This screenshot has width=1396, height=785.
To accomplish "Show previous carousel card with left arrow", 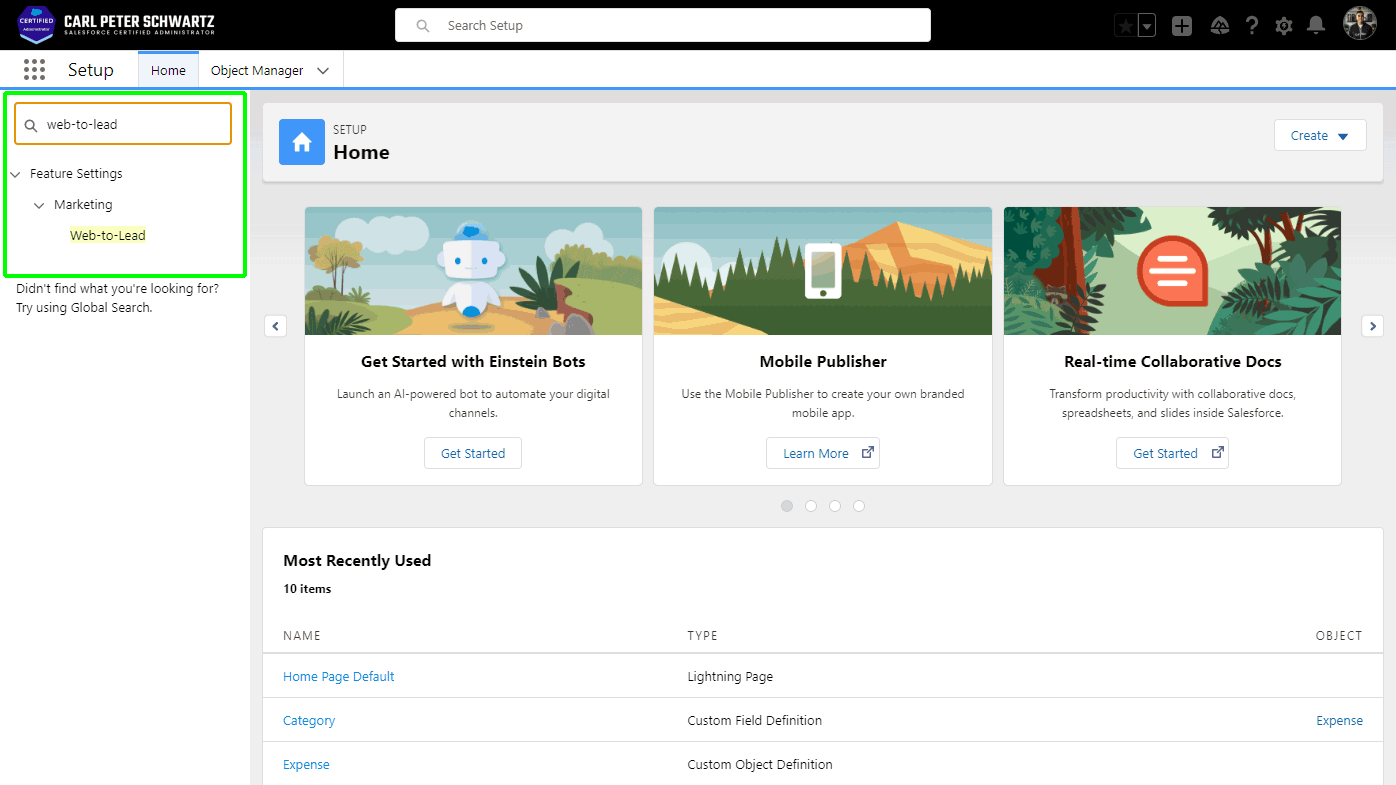I will pyautogui.click(x=276, y=326).
